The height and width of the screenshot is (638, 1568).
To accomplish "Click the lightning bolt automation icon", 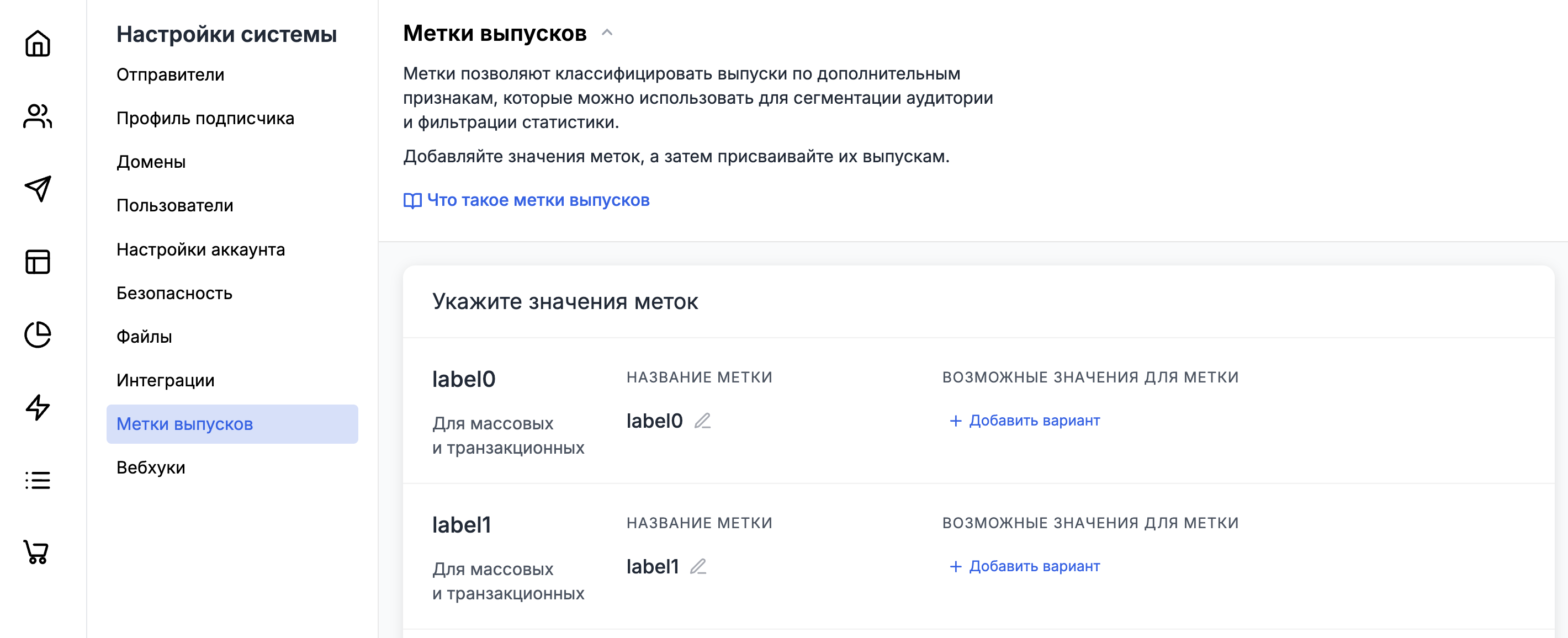I will coord(37,407).
